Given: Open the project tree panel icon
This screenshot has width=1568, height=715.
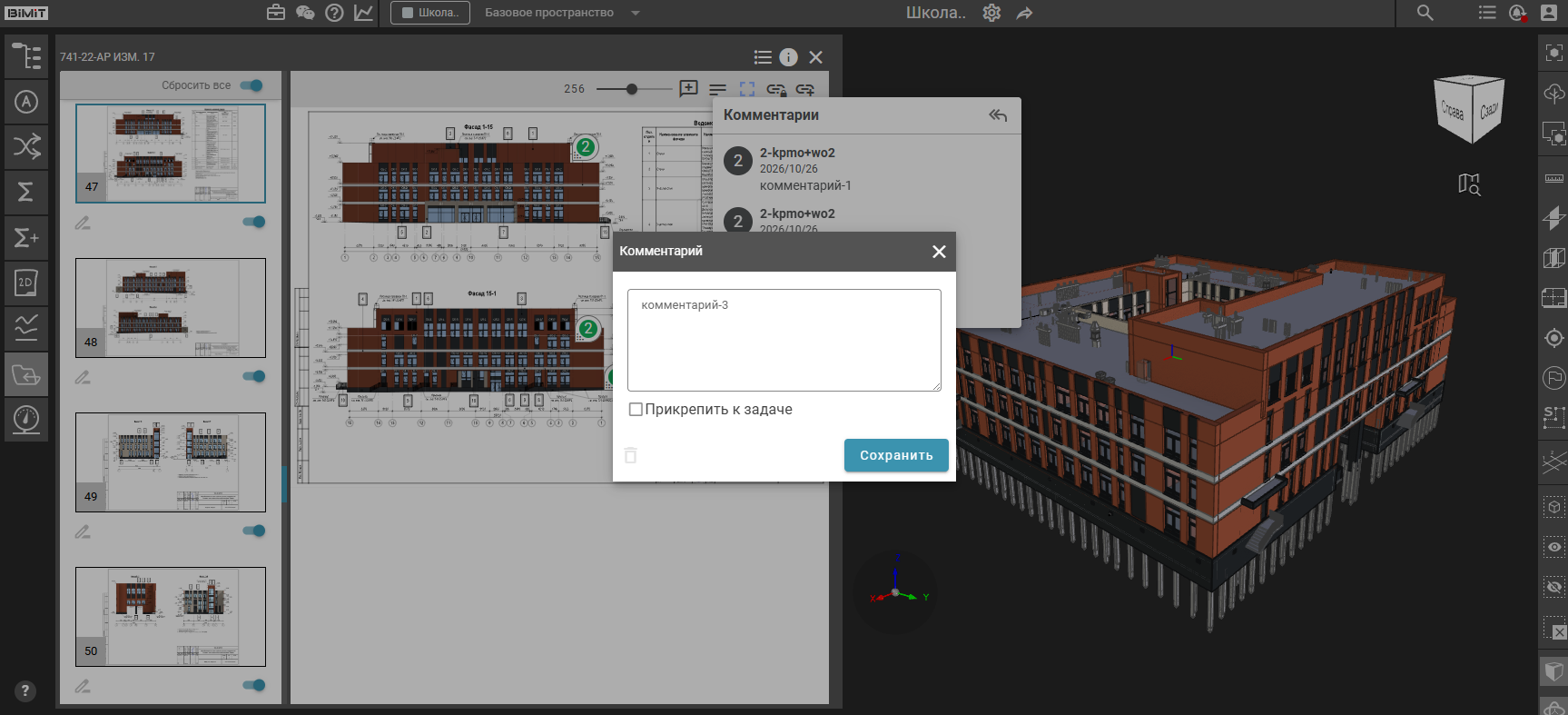Looking at the screenshot, I should point(26,56).
